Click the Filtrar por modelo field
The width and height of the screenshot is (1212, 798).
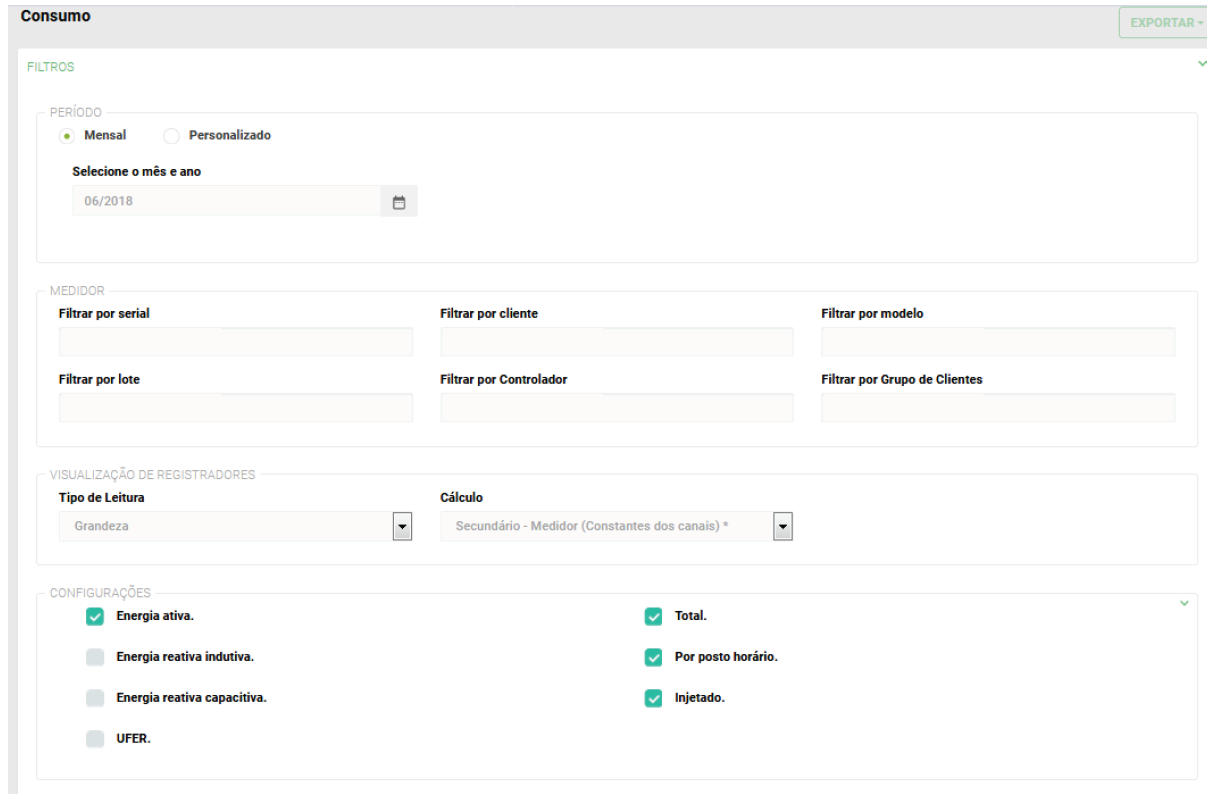pyautogui.click(x=997, y=342)
